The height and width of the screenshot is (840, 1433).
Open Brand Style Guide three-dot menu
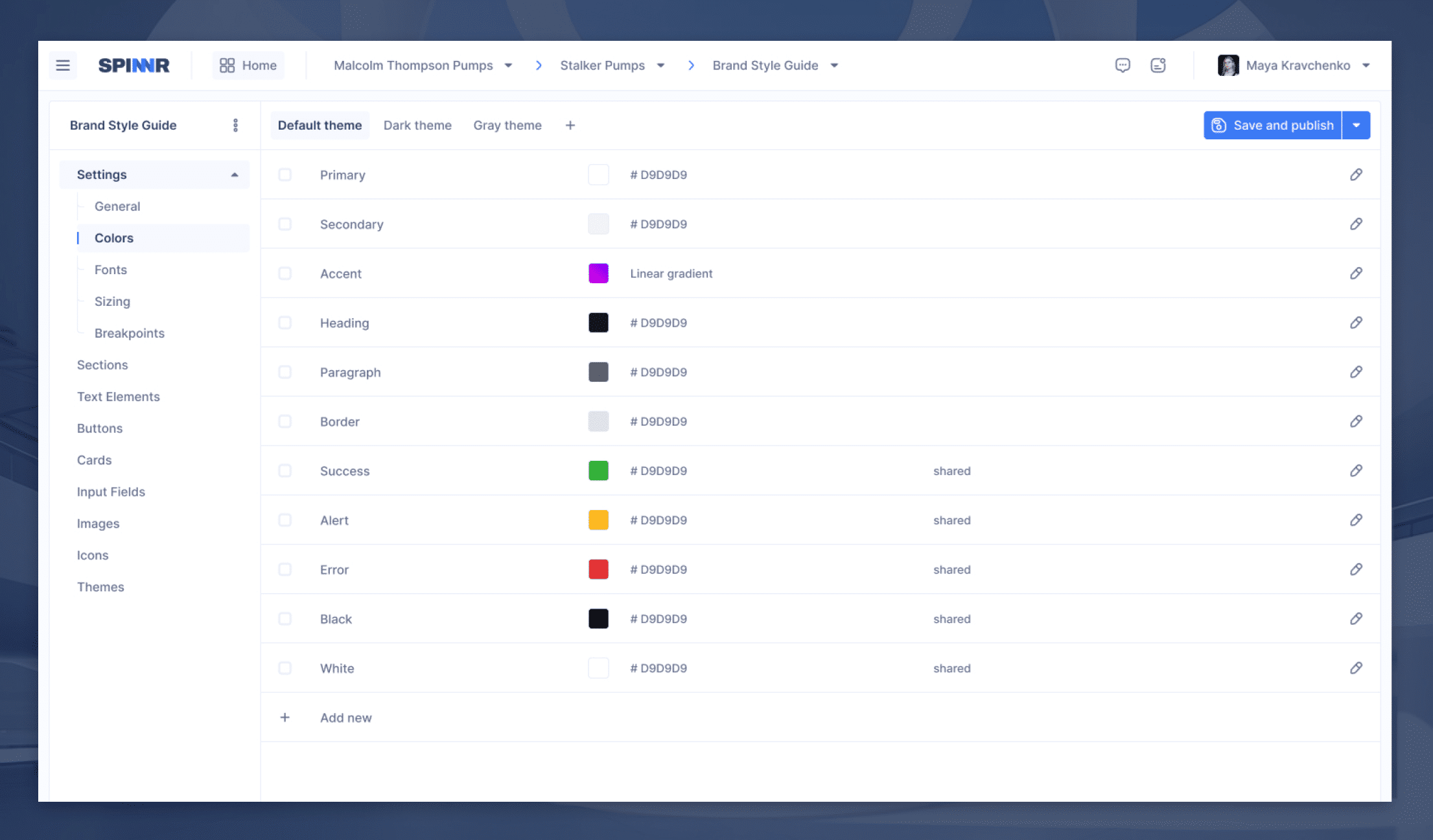pyautogui.click(x=235, y=125)
